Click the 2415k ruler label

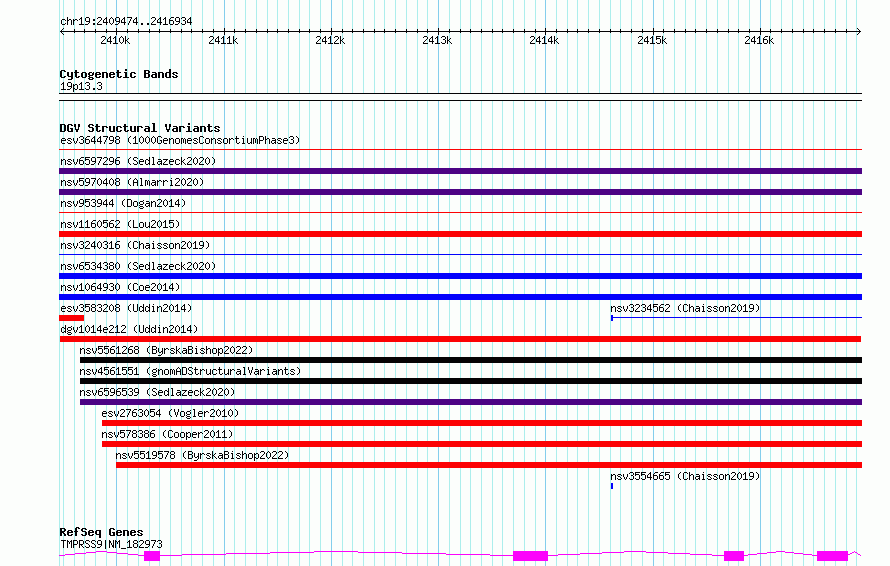click(x=652, y=40)
